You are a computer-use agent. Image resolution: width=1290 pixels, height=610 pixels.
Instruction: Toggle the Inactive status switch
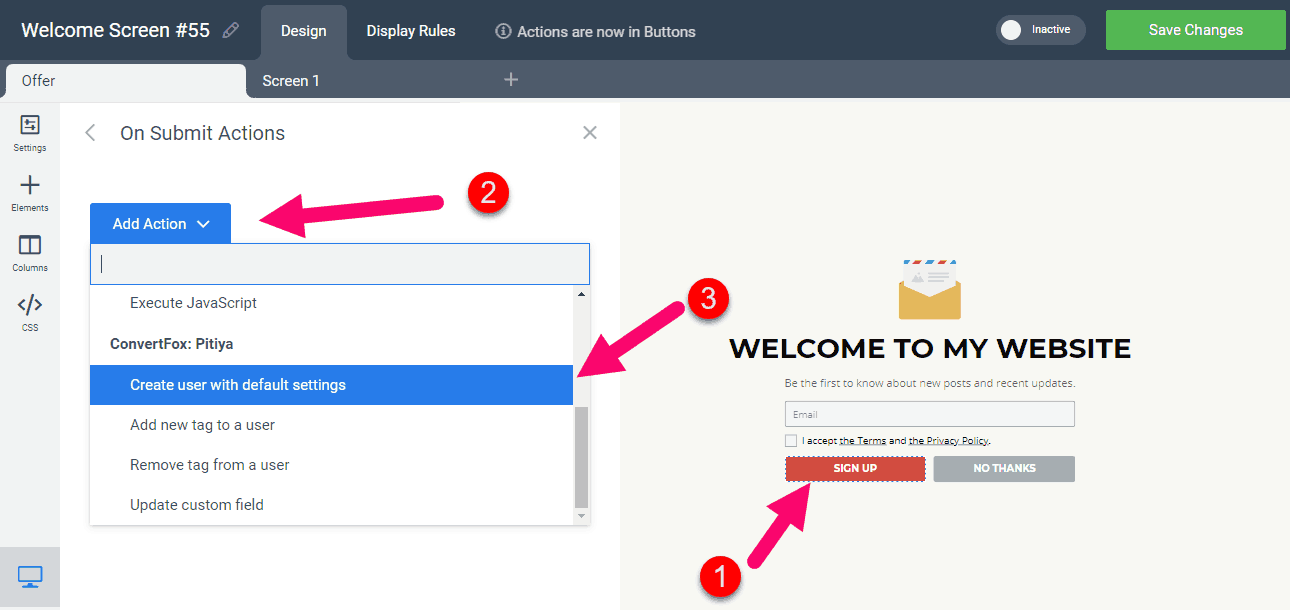(x=1039, y=30)
